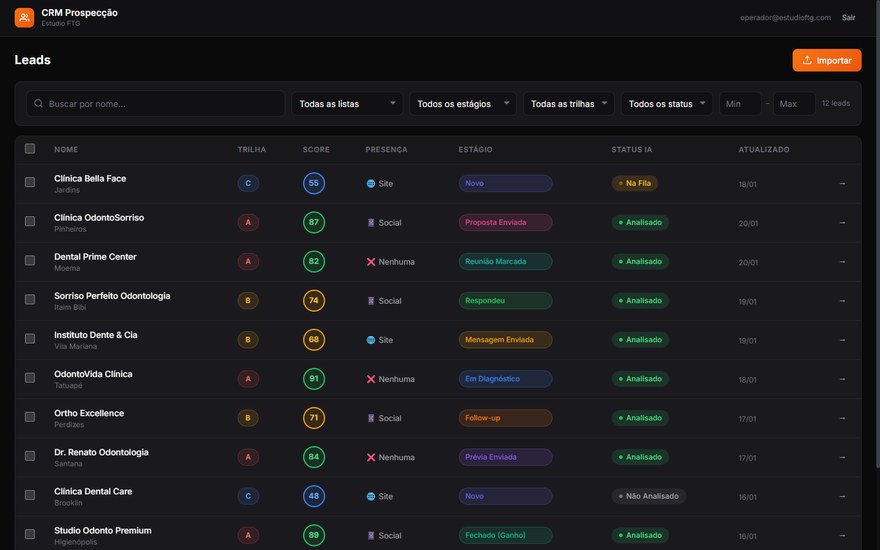Click the Site globe icon for Clínica Dental Care
The height and width of the screenshot is (550, 880).
(370, 497)
